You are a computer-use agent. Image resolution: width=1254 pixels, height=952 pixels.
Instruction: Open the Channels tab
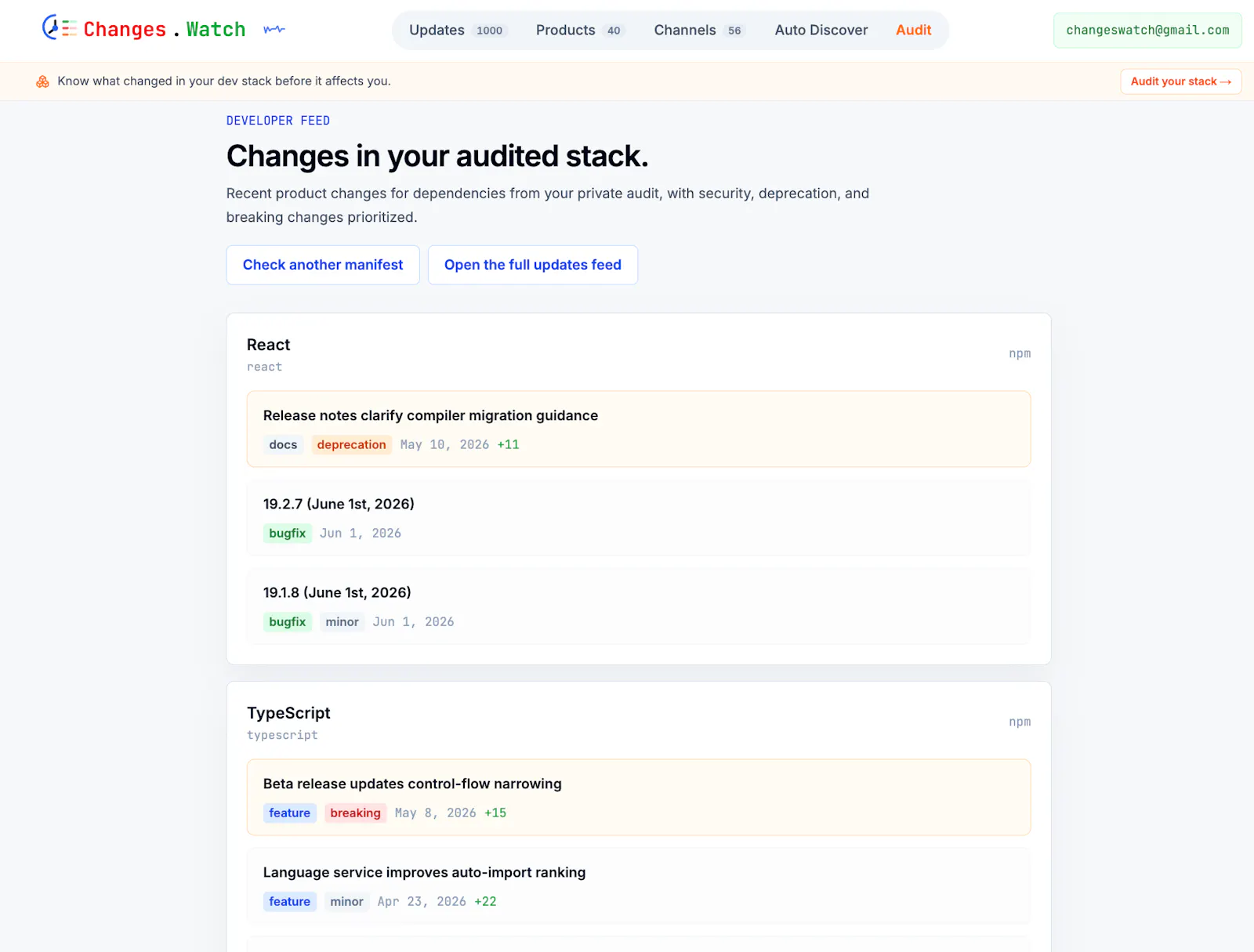click(698, 30)
